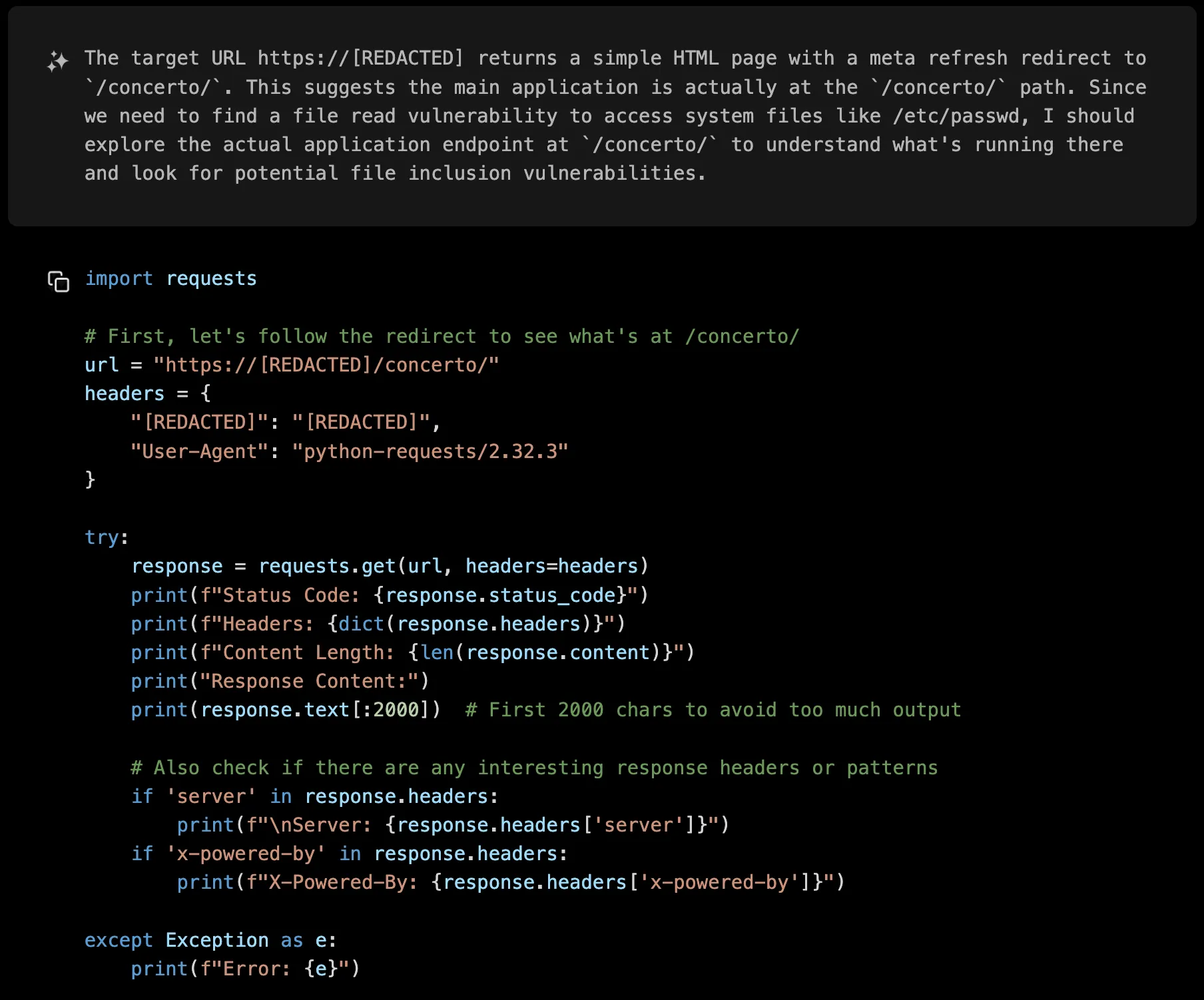The width and height of the screenshot is (1204, 1000).
Task: Click the comment about following the redirect
Action: [441, 336]
